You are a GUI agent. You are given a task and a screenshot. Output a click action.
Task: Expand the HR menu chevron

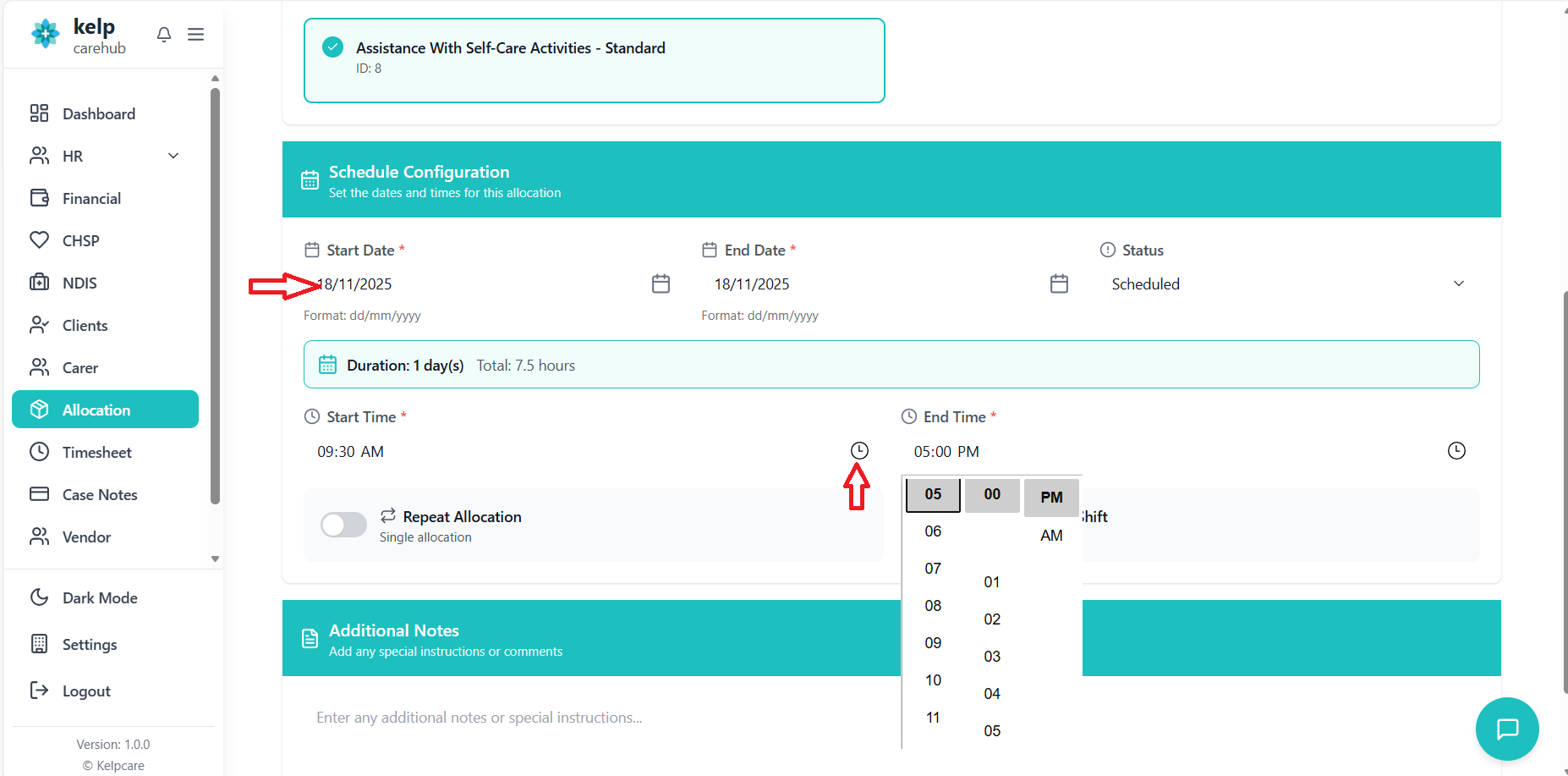(x=173, y=156)
